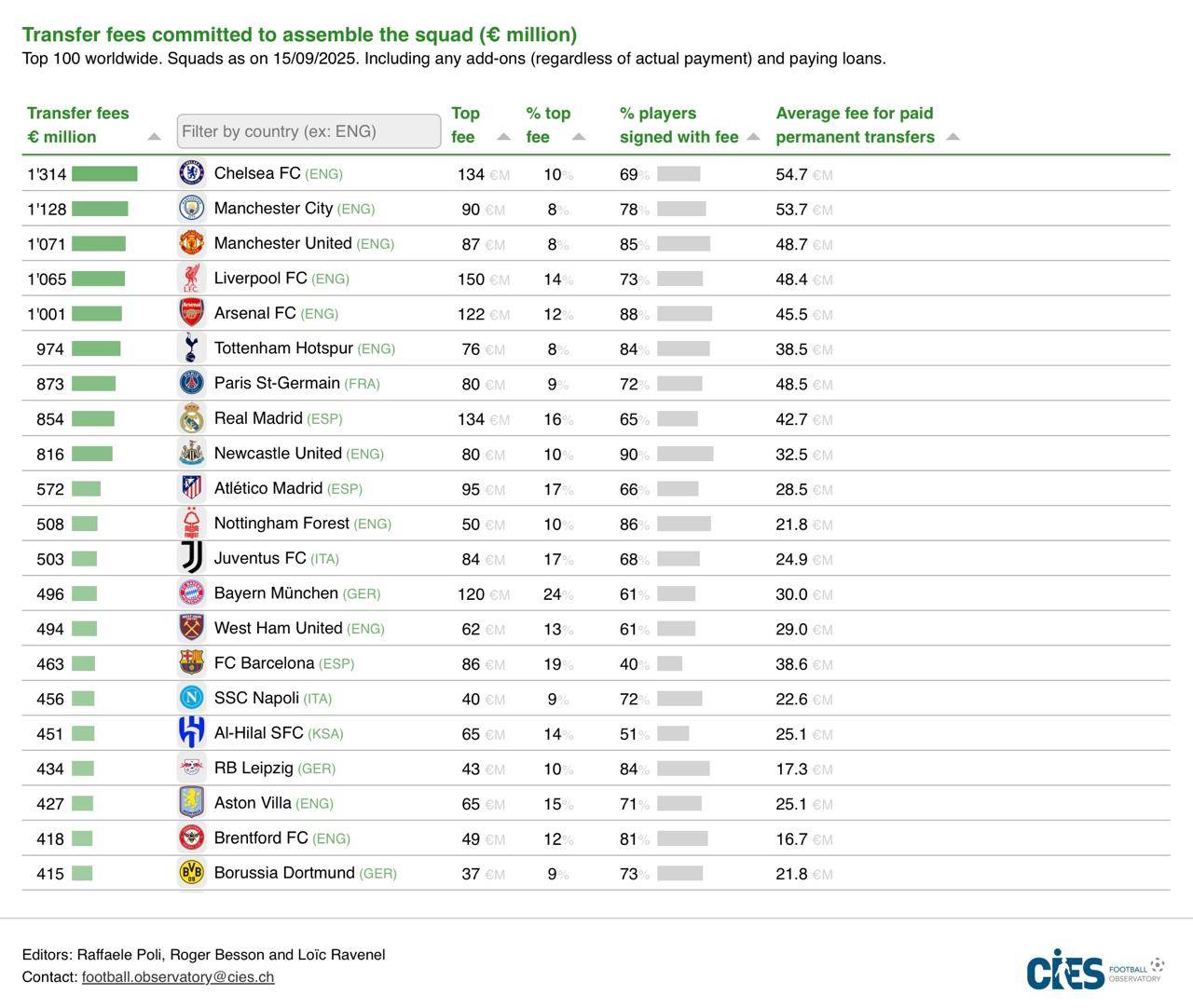This screenshot has width=1193, height=1008.
Task: Sort by average fee arrow
Action: click(x=953, y=137)
